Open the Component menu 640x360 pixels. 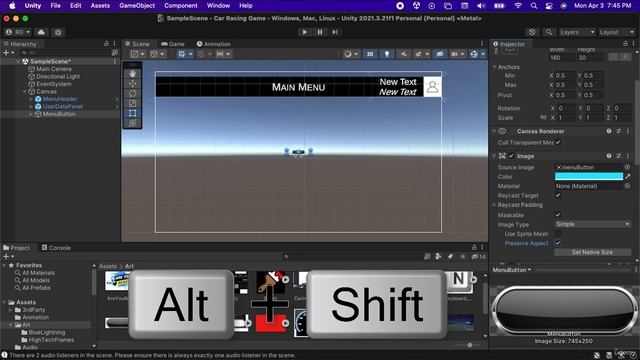tap(181, 6)
